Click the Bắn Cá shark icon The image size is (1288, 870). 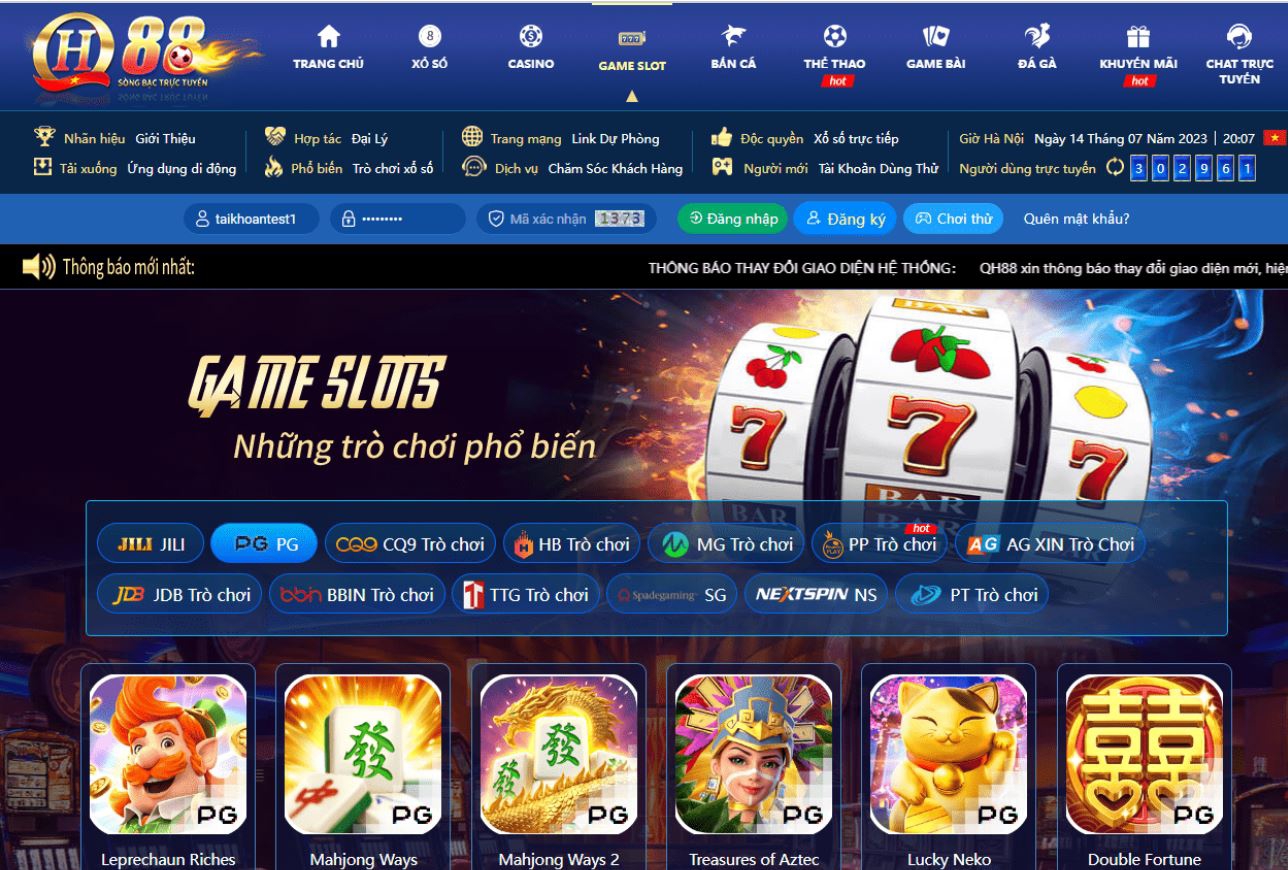coord(733,36)
